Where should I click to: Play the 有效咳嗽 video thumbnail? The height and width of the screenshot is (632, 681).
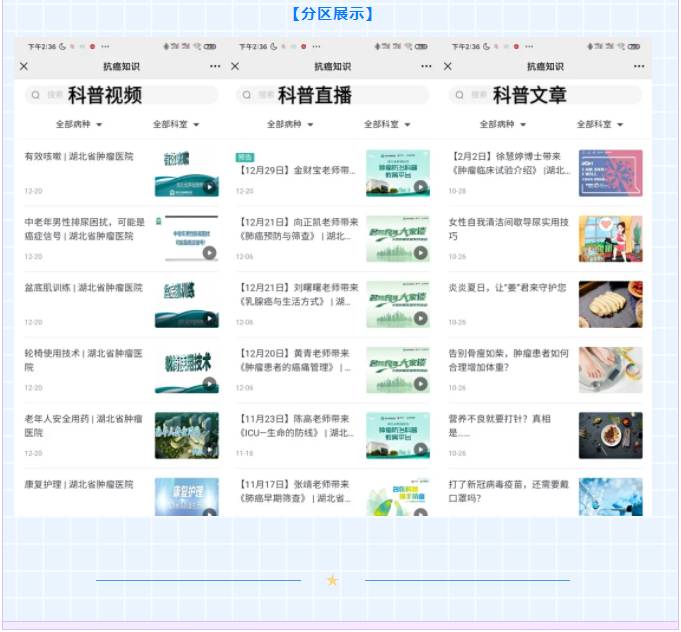click(187, 173)
